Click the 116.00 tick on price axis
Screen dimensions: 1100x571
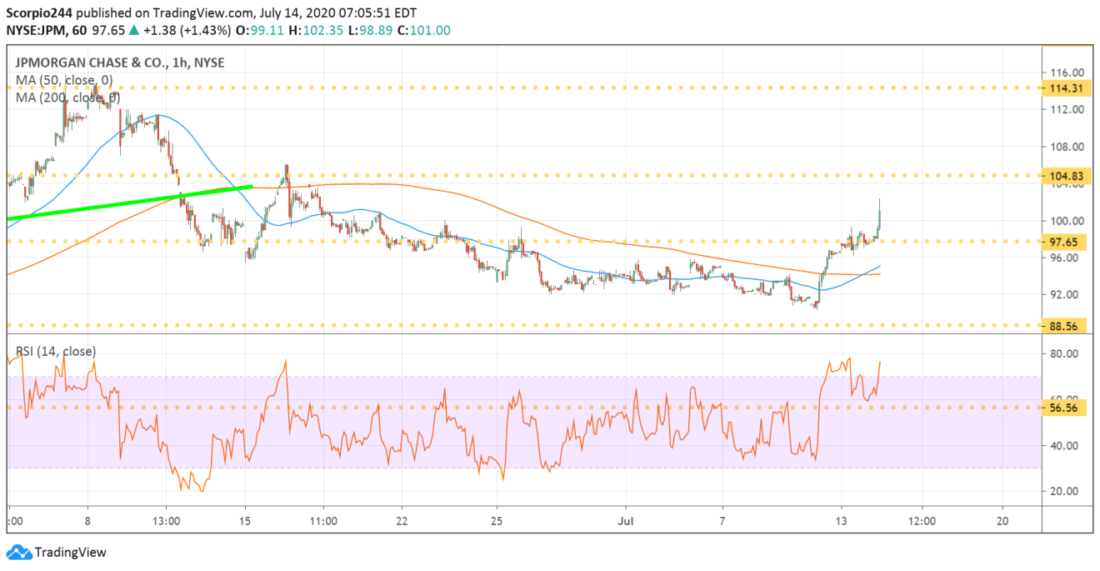[1066, 72]
